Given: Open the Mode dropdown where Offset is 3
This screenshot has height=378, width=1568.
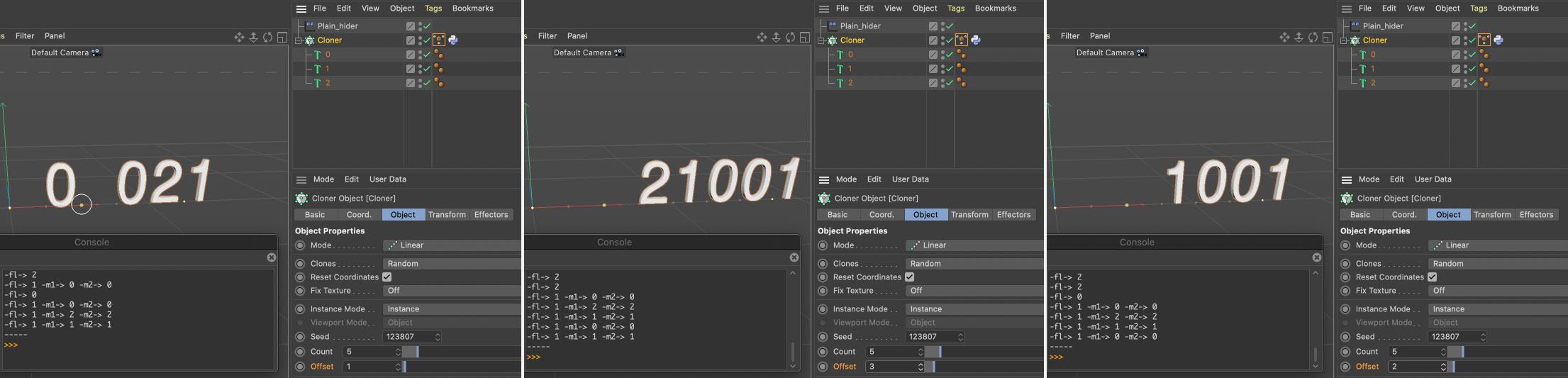Looking at the screenshot, I should coord(973,245).
